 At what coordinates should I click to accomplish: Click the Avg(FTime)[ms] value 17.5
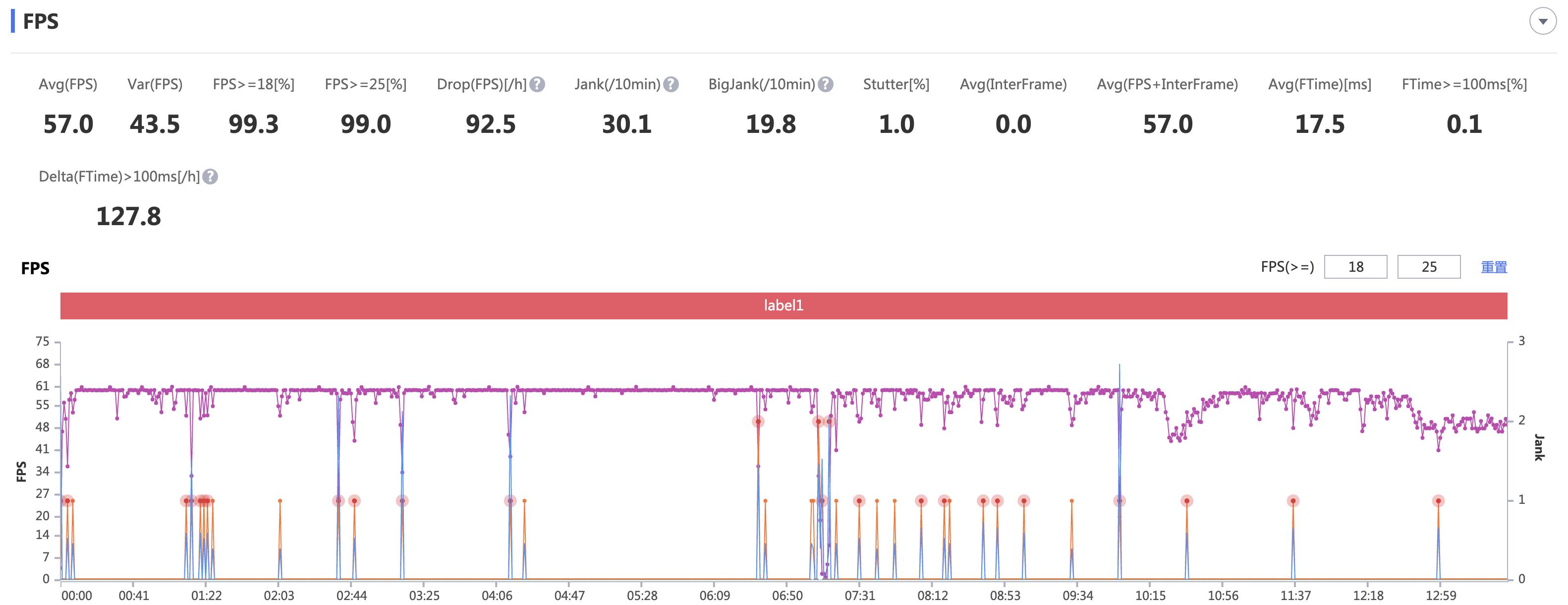point(1319,124)
